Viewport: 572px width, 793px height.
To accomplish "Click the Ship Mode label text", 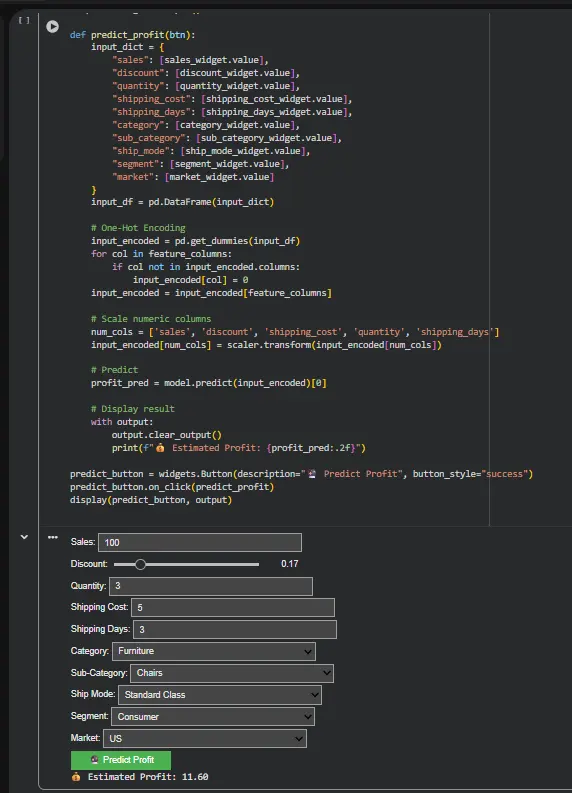I will click(x=93, y=694).
